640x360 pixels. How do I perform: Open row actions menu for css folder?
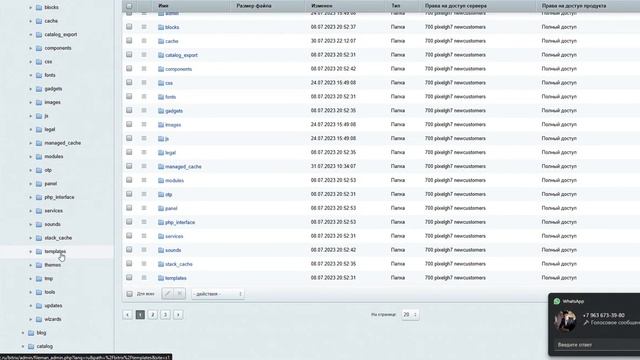[144, 82]
